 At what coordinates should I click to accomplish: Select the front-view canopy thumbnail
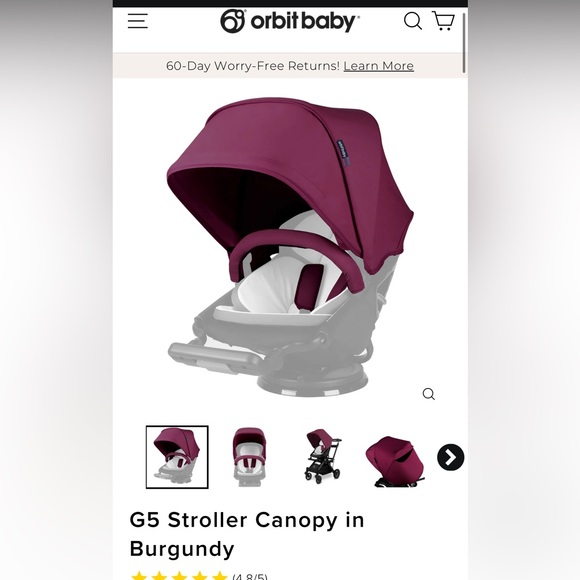[249, 457]
